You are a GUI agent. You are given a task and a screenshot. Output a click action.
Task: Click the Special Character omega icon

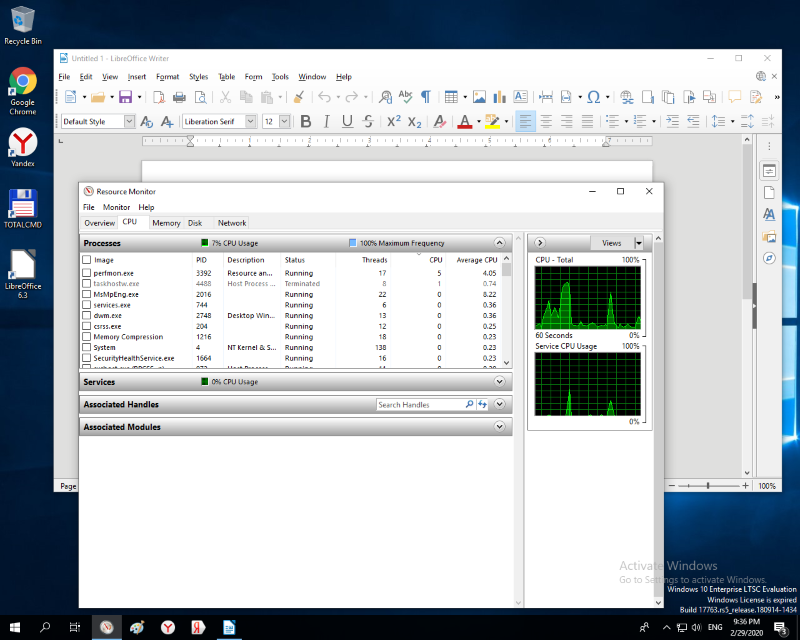click(593, 96)
